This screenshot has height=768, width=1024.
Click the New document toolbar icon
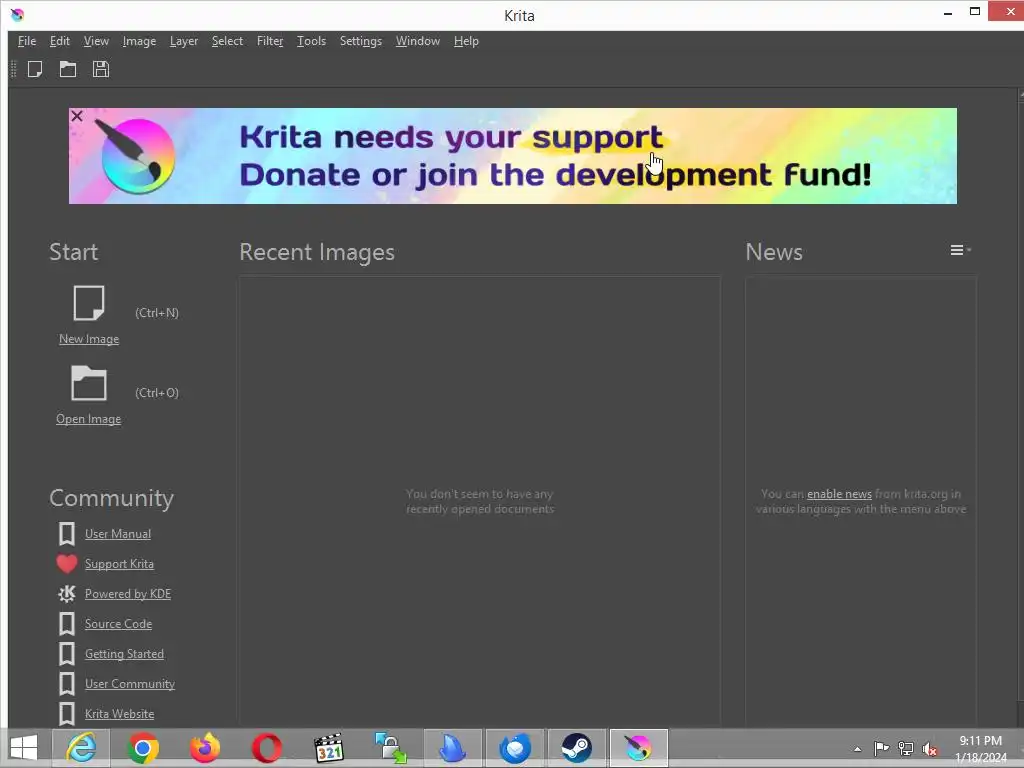35,69
